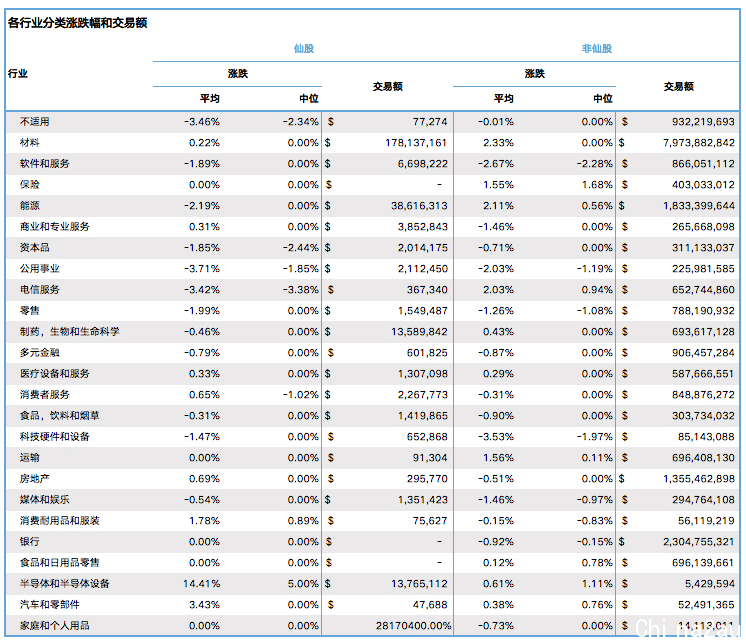Click the cell showing 3.43%

click(x=204, y=604)
